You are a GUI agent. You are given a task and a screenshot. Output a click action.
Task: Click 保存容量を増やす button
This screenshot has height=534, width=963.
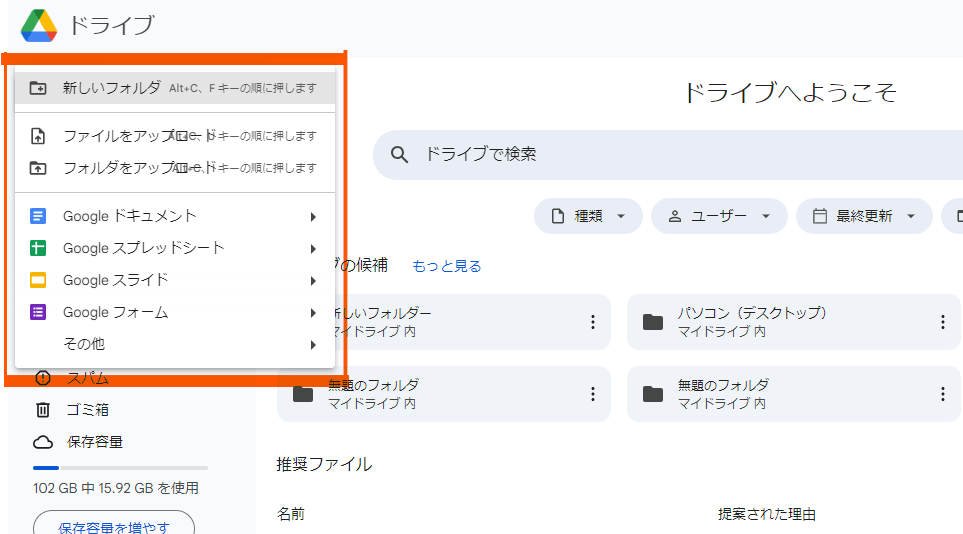(x=114, y=525)
